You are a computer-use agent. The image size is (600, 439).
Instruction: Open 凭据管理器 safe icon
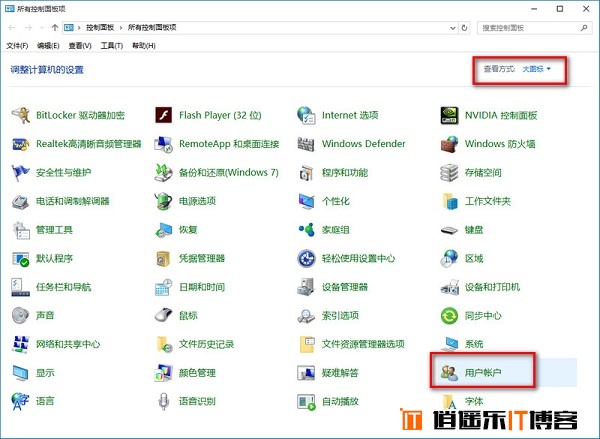pos(163,259)
